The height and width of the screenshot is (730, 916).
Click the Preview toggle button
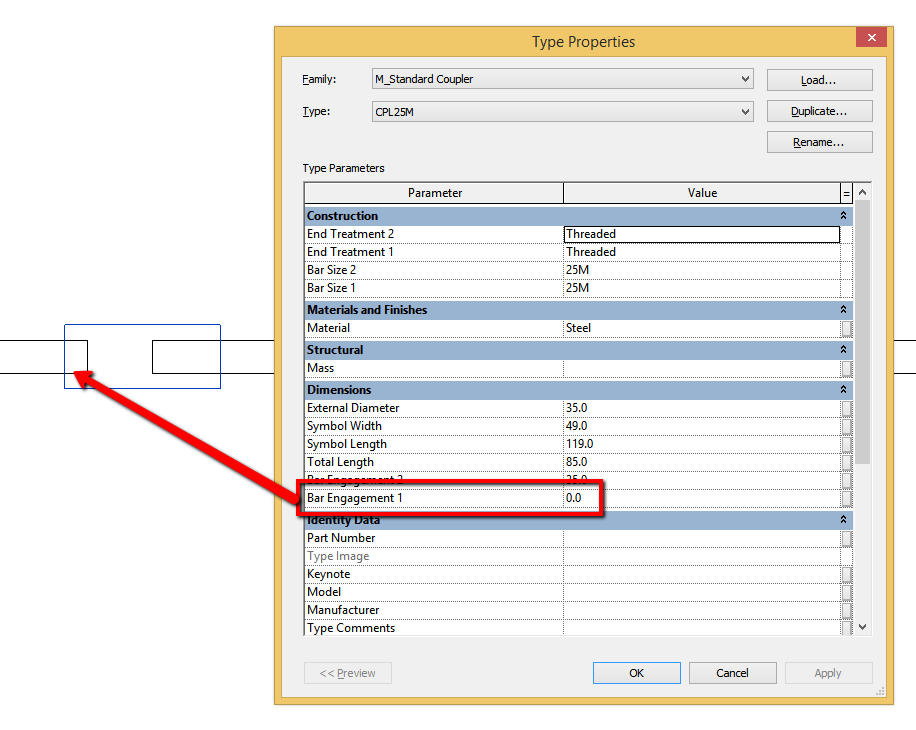[x=347, y=672]
